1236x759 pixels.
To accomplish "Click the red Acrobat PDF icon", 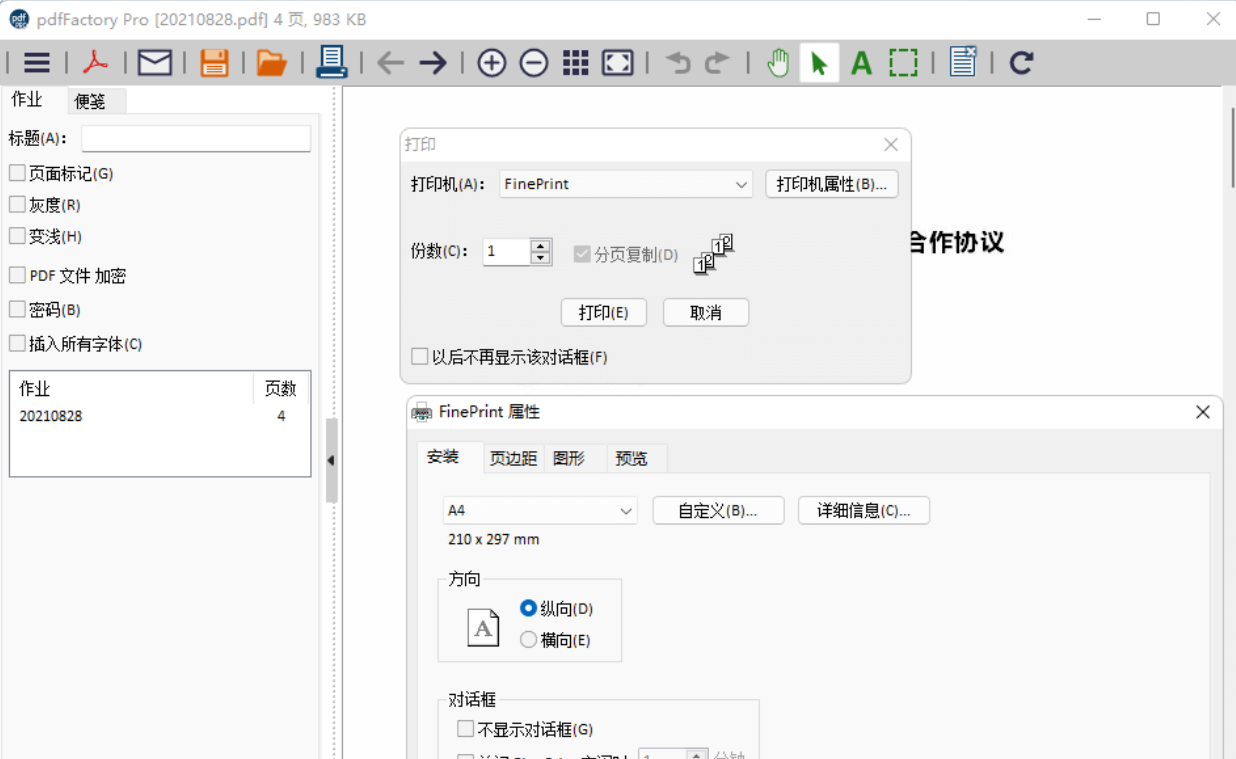I will (x=96, y=63).
